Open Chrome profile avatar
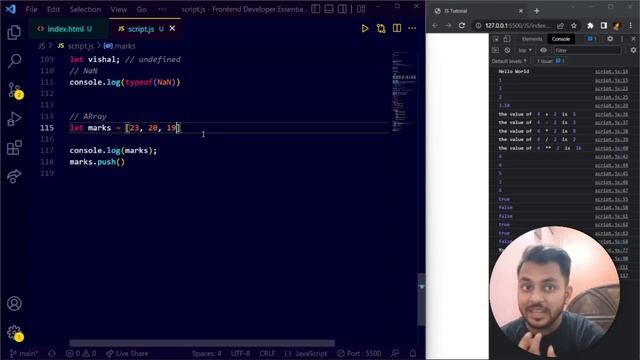This screenshot has width=640, height=360. click(617, 25)
